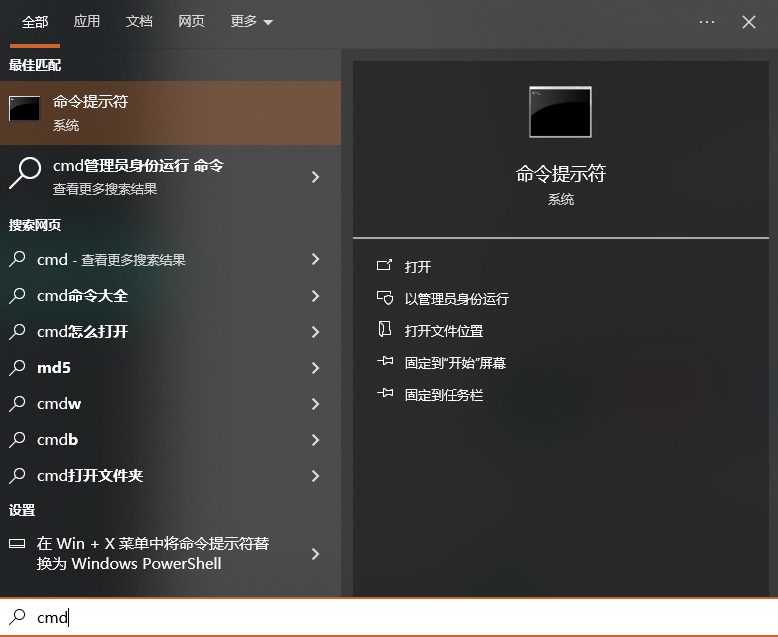Screen dimensions: 778x637
Task: Click search icon beside cmdw
Action: [17, 403]
